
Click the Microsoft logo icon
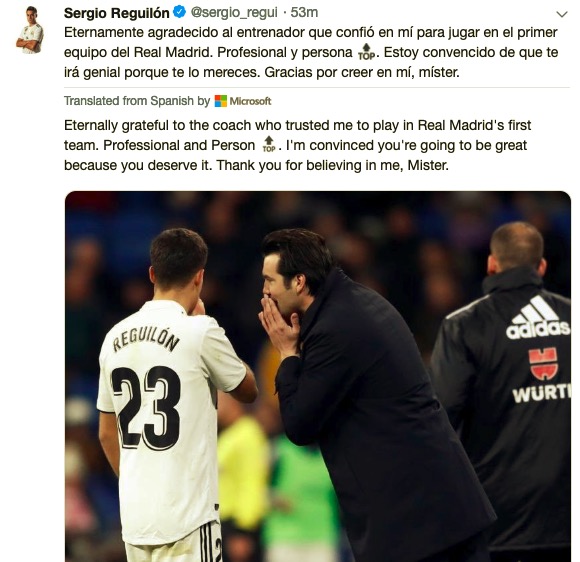220,101
